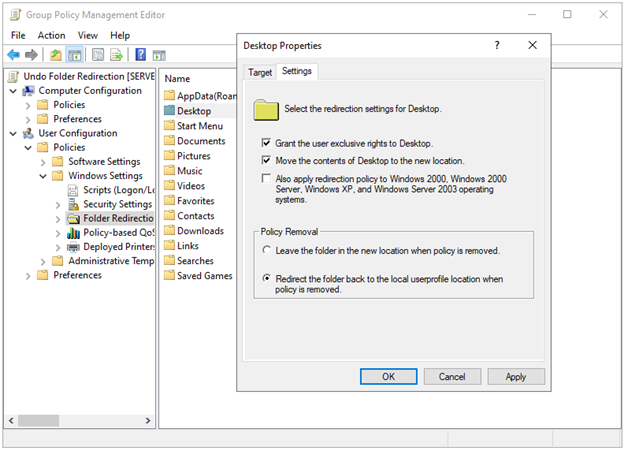624x451 pixels.
Task: Select the Policy-based QoS chart icon
Action: (74, 232)
